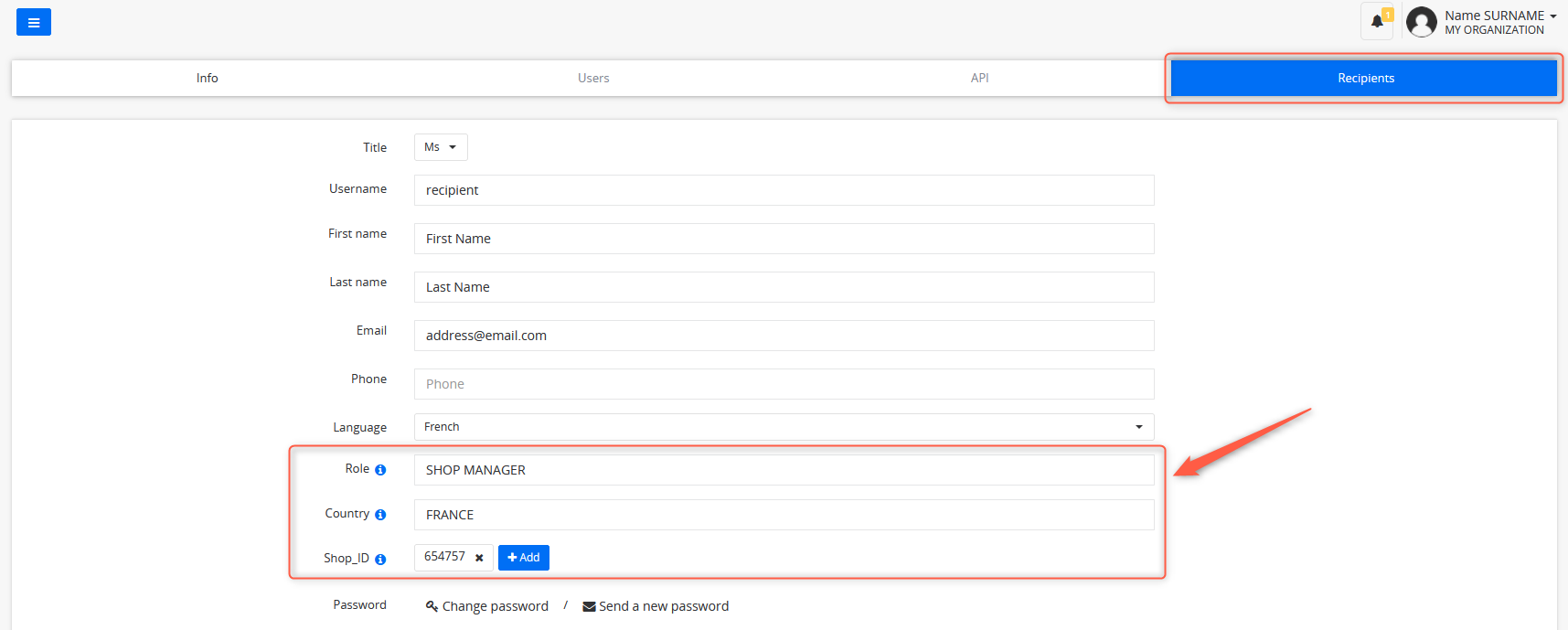This screenshot has width=1568, height=630.
Task: Click the Email field with address@email.com
Action: point(784,336)
